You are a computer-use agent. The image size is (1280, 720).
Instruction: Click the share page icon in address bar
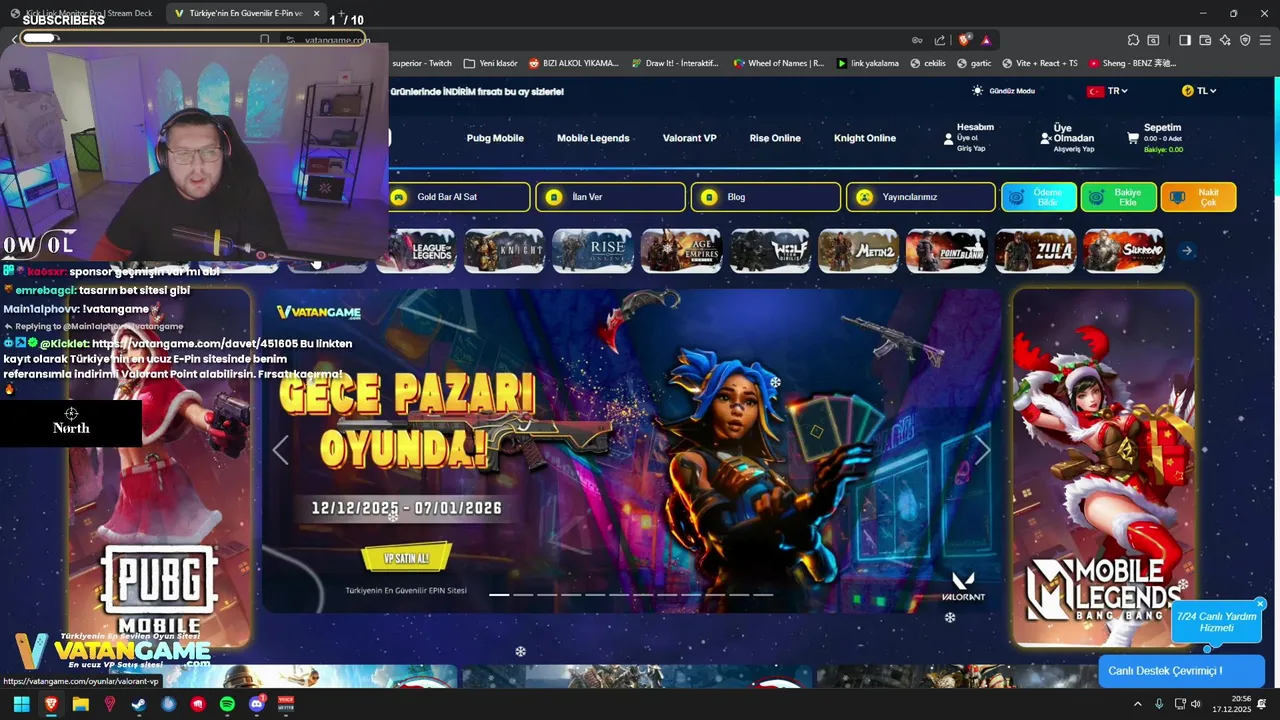[940, 40]
